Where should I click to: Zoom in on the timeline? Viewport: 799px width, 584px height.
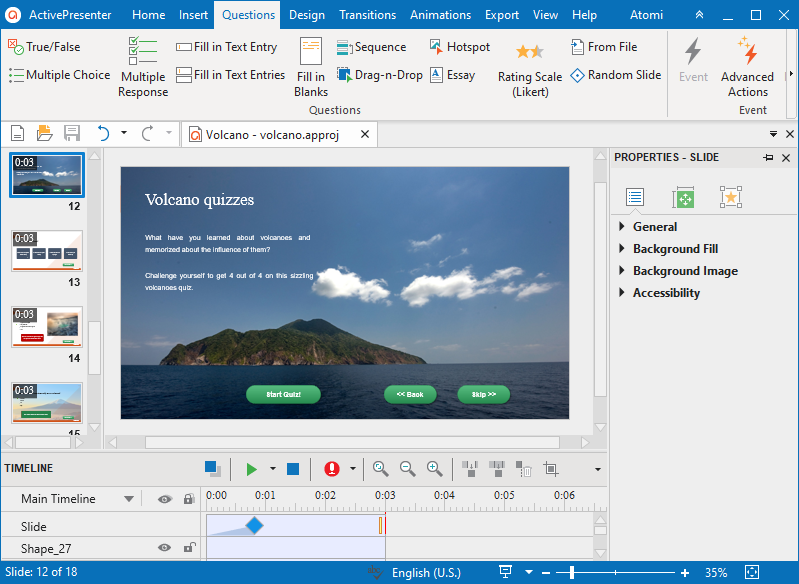[x=435, y=469]
